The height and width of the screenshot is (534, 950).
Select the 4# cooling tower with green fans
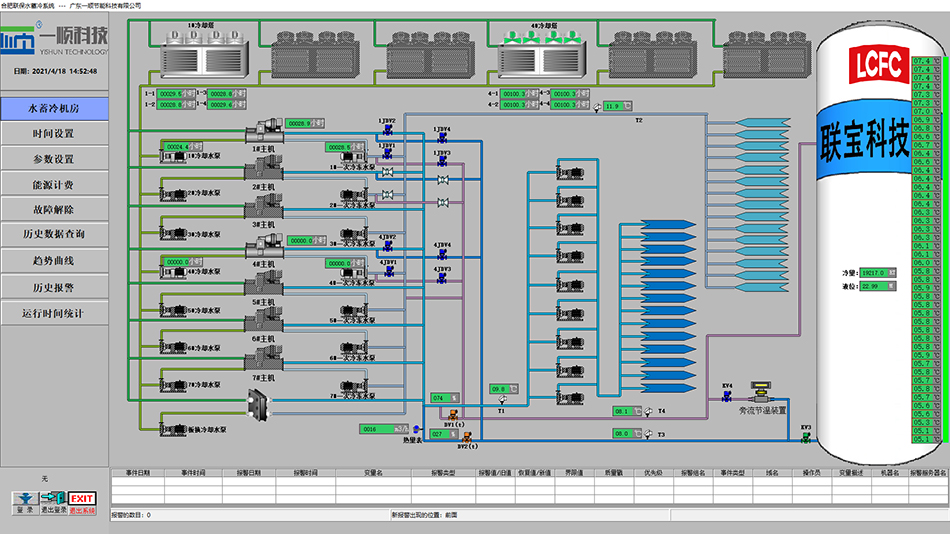[x=542, y=53]
